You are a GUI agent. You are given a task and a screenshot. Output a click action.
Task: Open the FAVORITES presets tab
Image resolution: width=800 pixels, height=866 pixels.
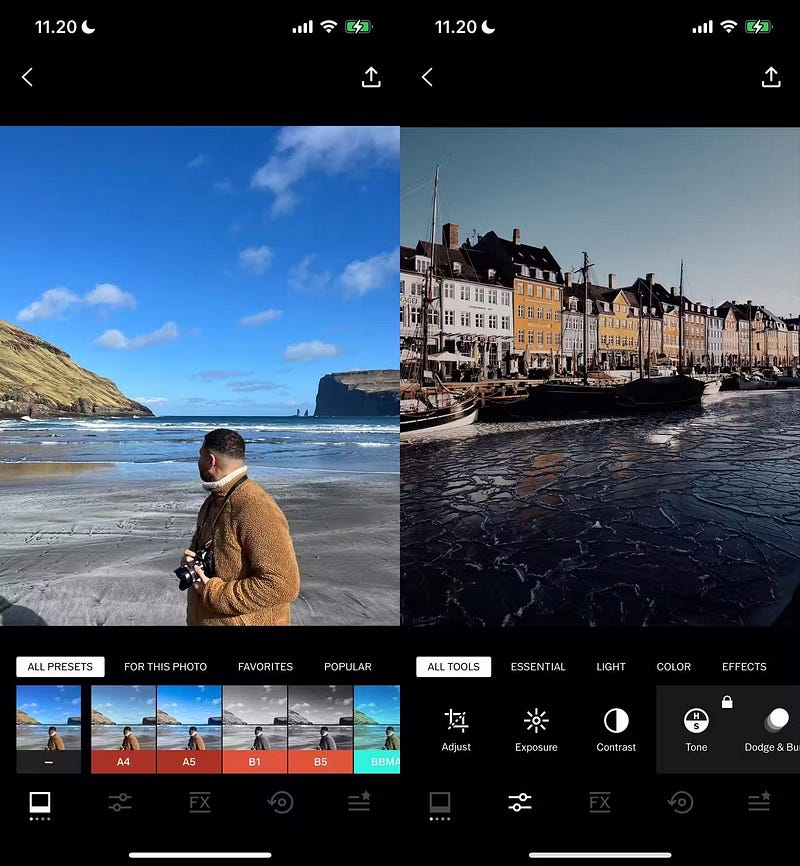click(265, 667)
